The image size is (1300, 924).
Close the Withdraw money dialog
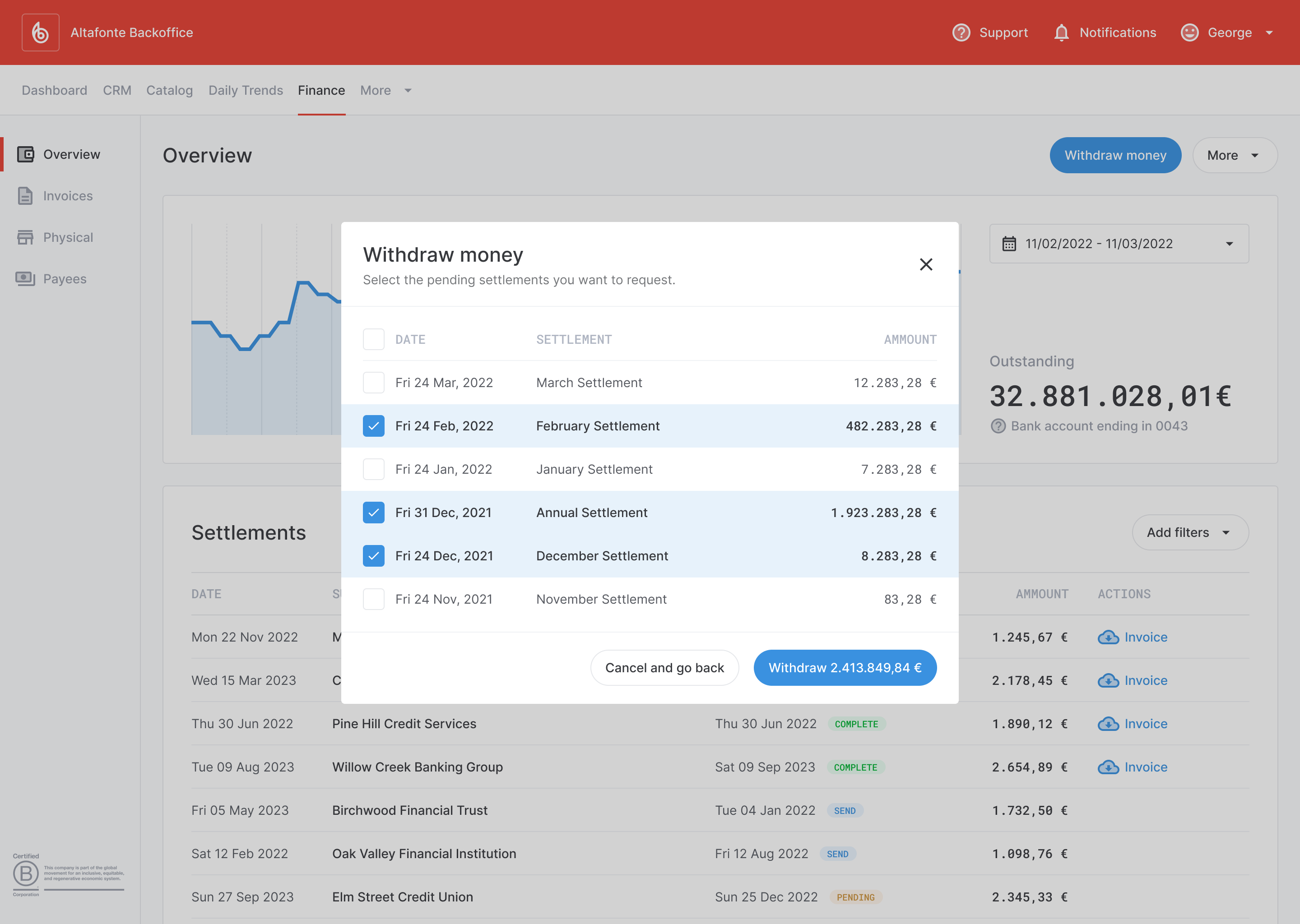pos(925,264)
